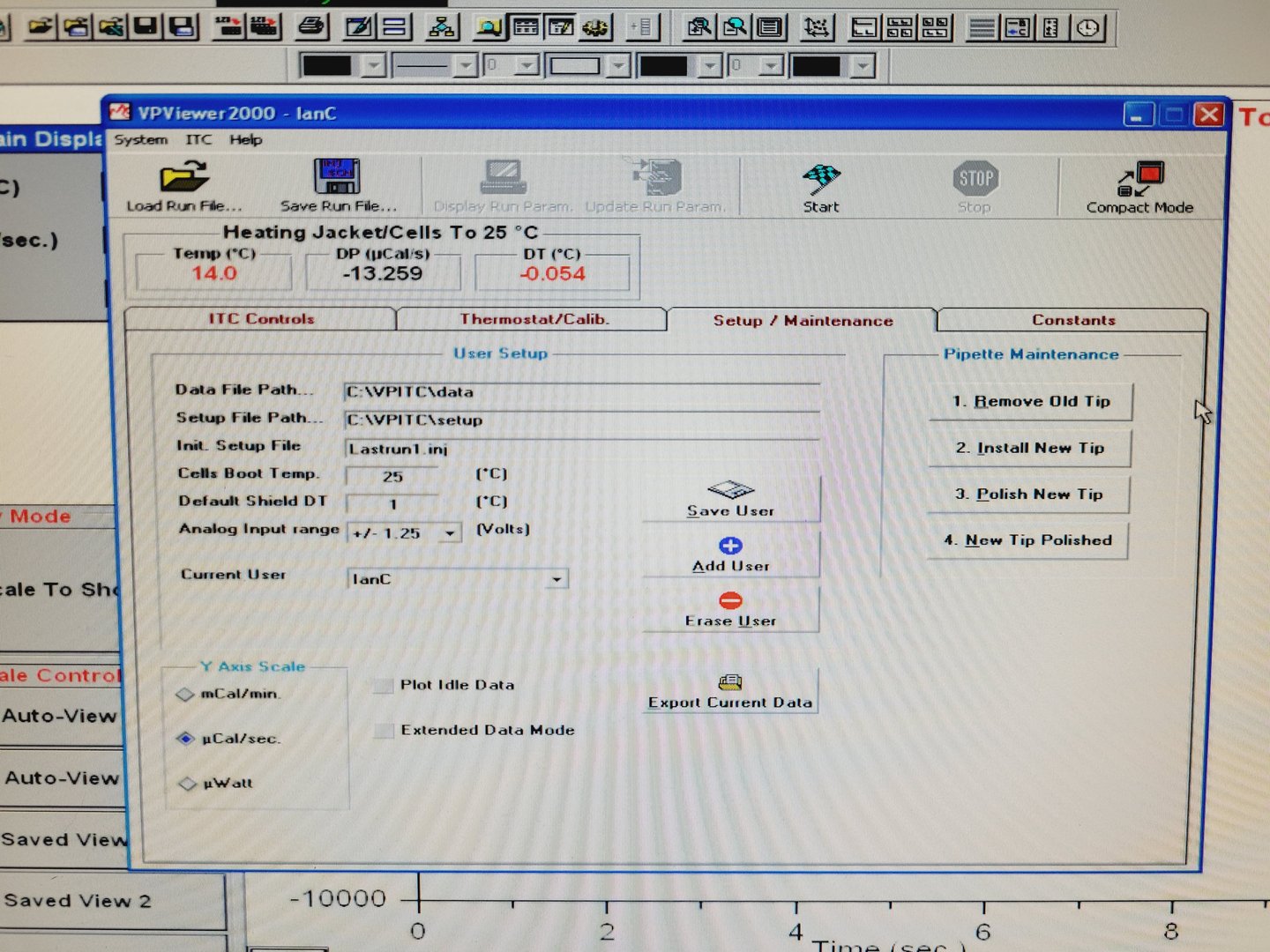
Task: Select the Setup / Maintenance tab
Action: click(803, 321)
